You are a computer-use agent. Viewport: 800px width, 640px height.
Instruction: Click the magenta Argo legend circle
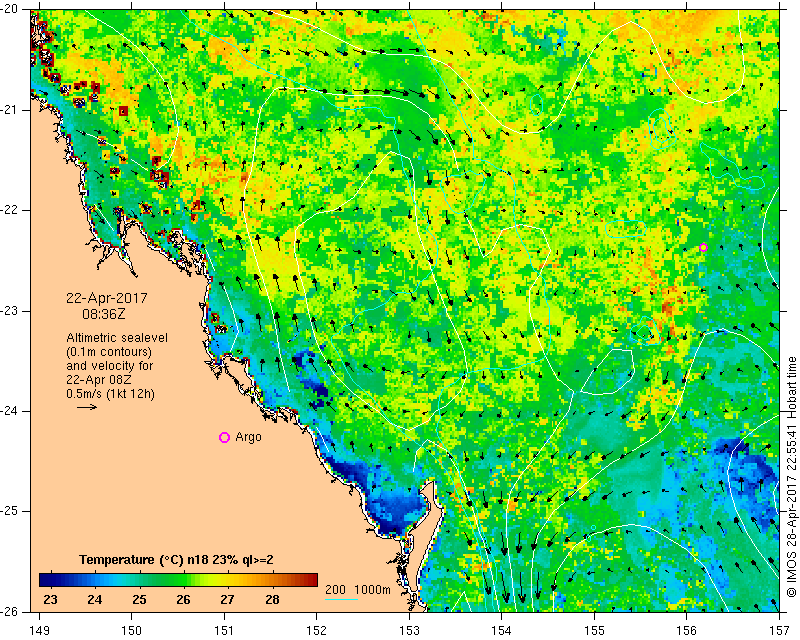(224, 437)
